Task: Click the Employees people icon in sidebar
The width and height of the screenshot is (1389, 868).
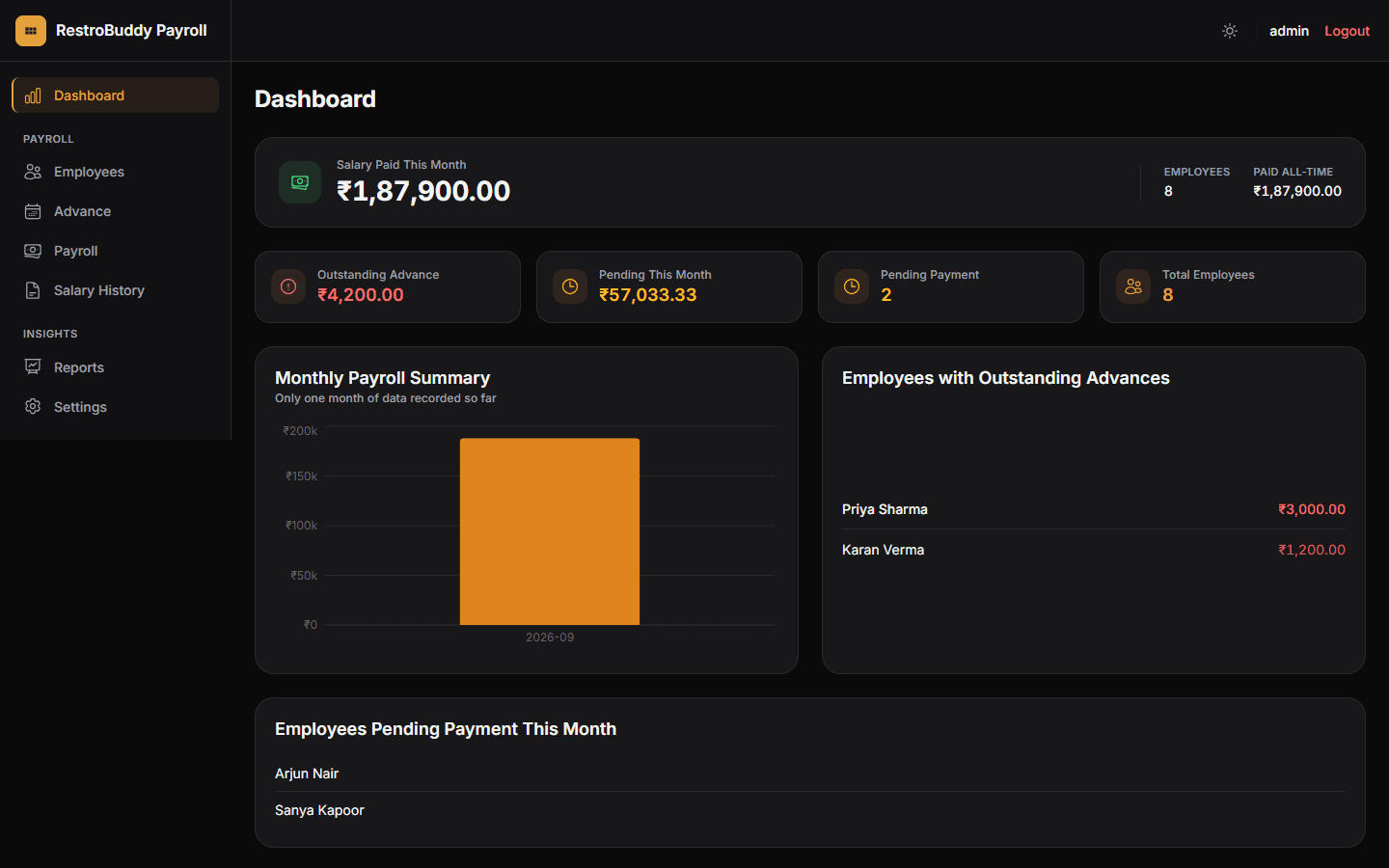Action: [x=33, y=172]
